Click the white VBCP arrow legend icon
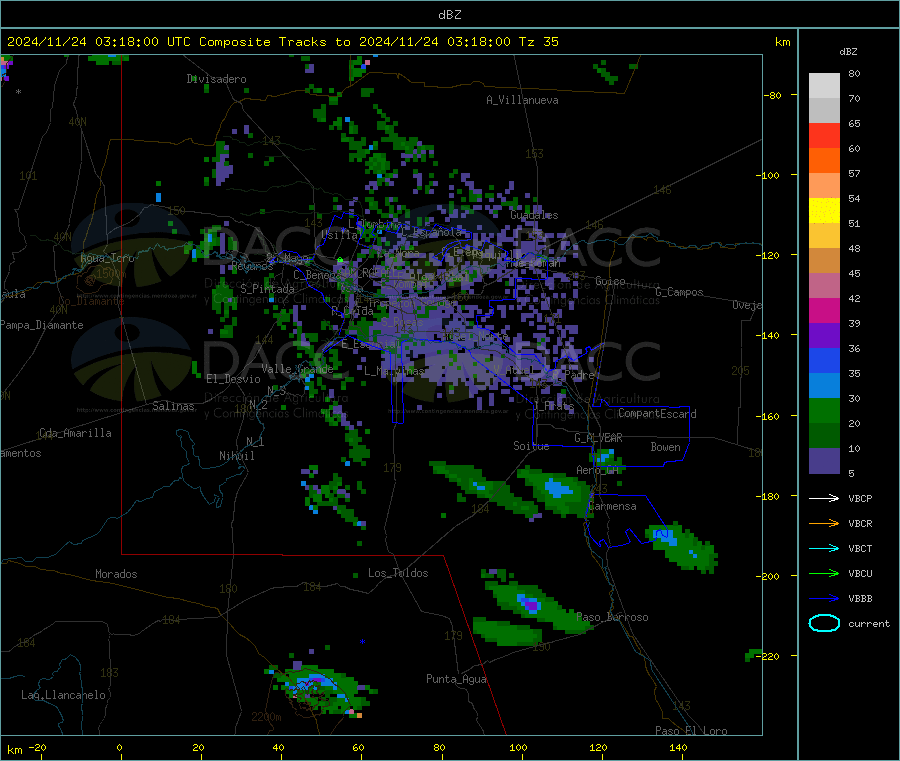The image size is (900, 761). 824,498
